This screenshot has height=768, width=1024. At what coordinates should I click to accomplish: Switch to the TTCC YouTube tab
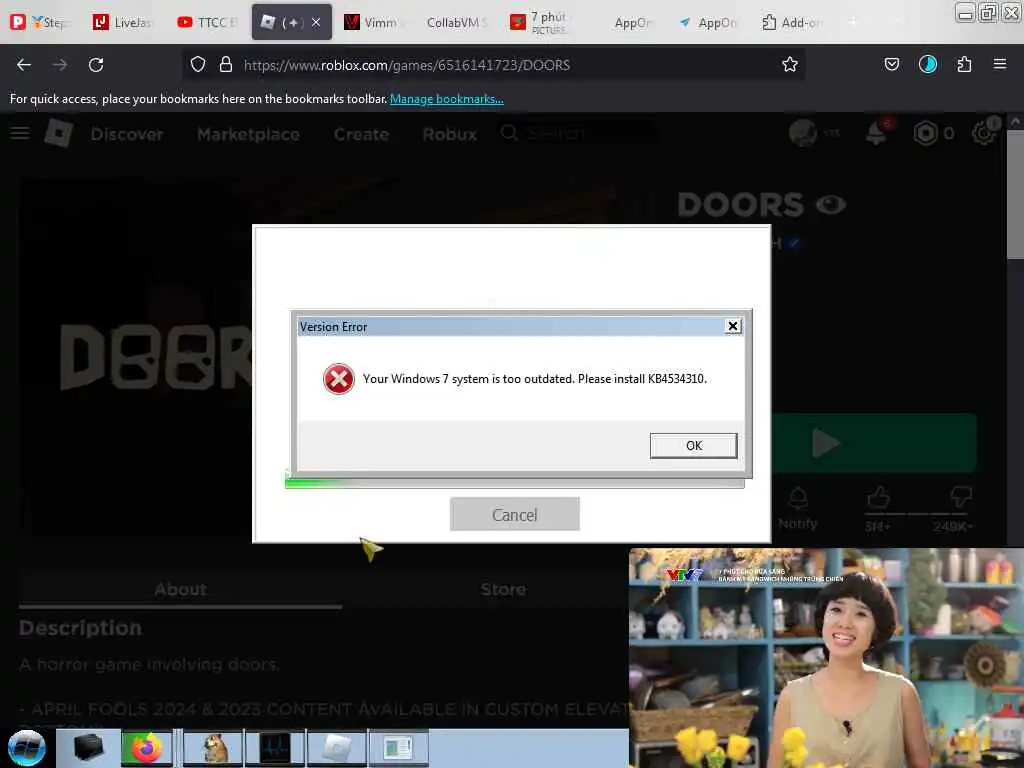pos(208,22)
